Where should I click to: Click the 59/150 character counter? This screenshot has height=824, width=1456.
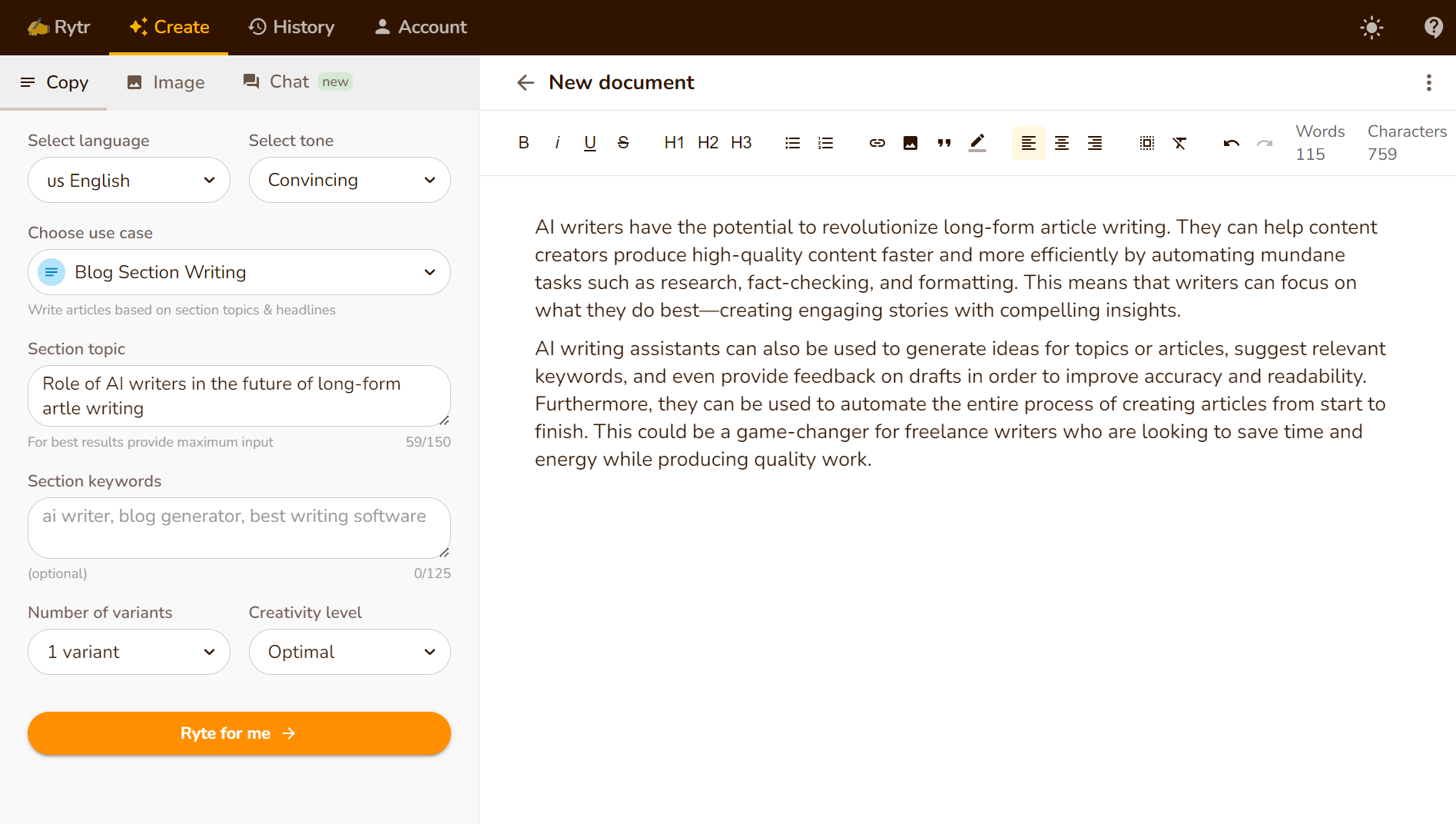pyautogui.click(x=428, y=442)
